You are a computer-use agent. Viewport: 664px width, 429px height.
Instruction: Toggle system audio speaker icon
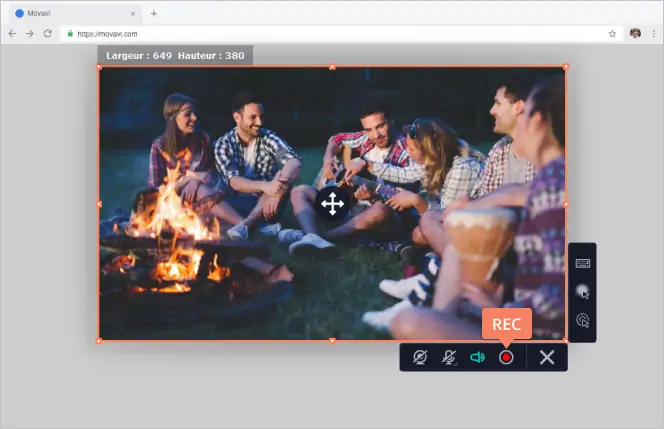[477, 357]
